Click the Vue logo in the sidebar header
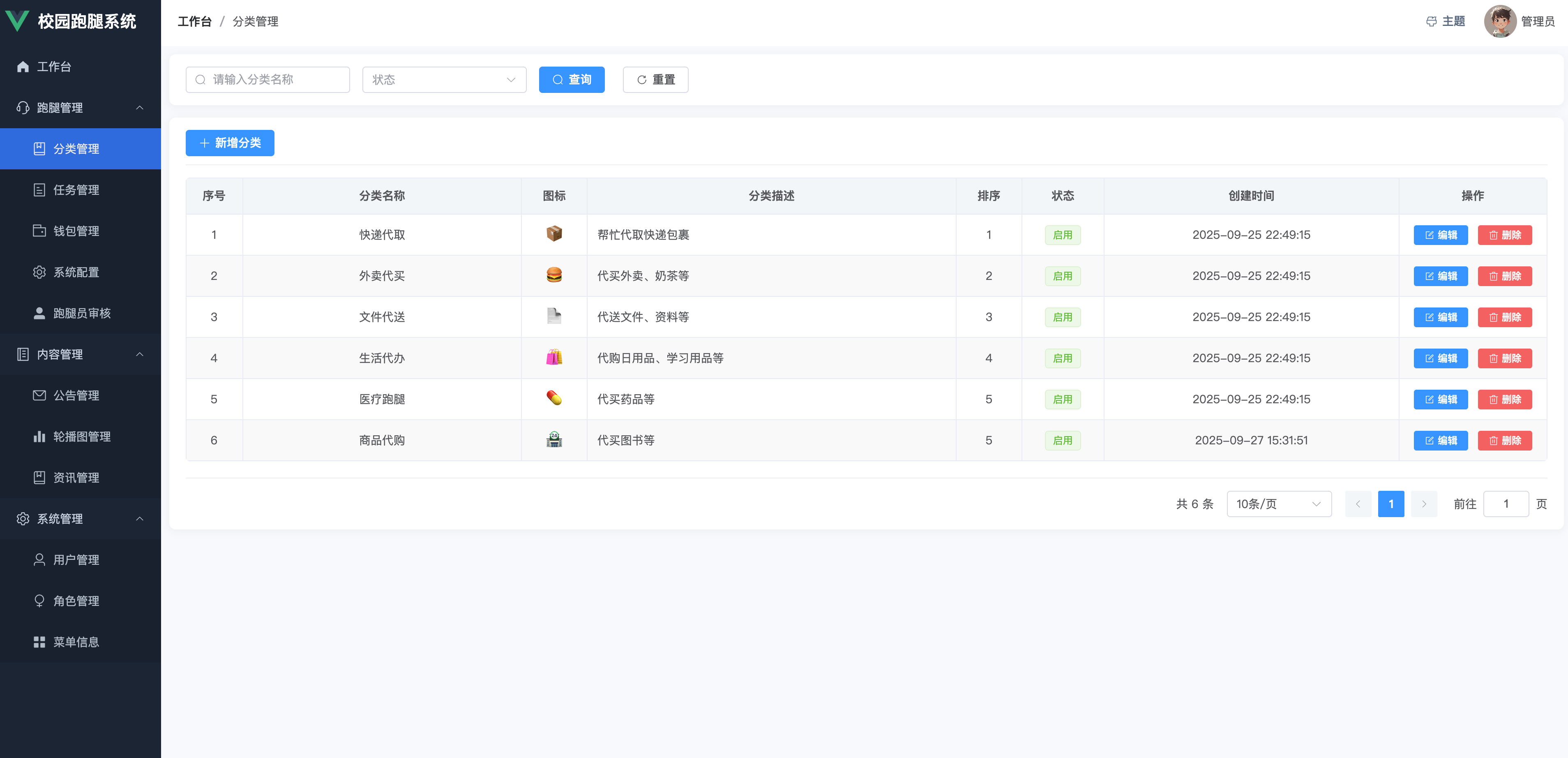 pyautogui.click(x=17, y=21)
